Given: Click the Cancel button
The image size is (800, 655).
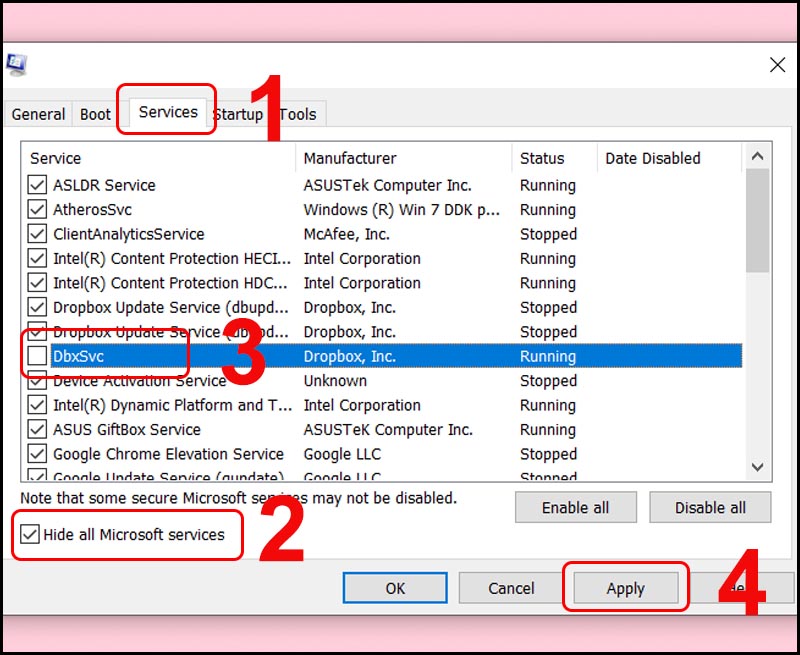Looking at the screenshot, I should (x=511, y=588).
